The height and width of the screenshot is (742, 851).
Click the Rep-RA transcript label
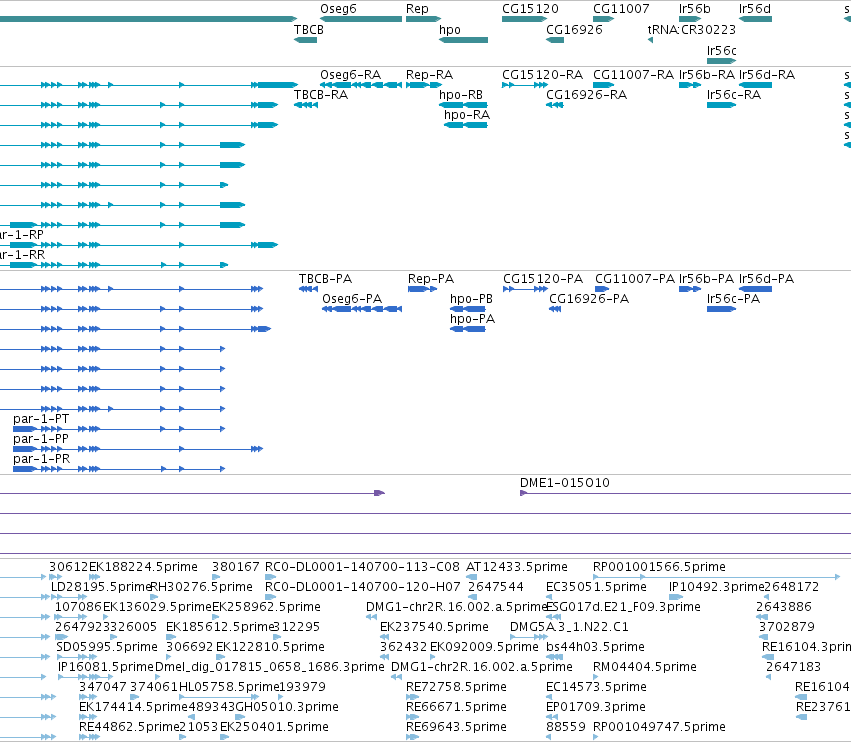point(429,74)
